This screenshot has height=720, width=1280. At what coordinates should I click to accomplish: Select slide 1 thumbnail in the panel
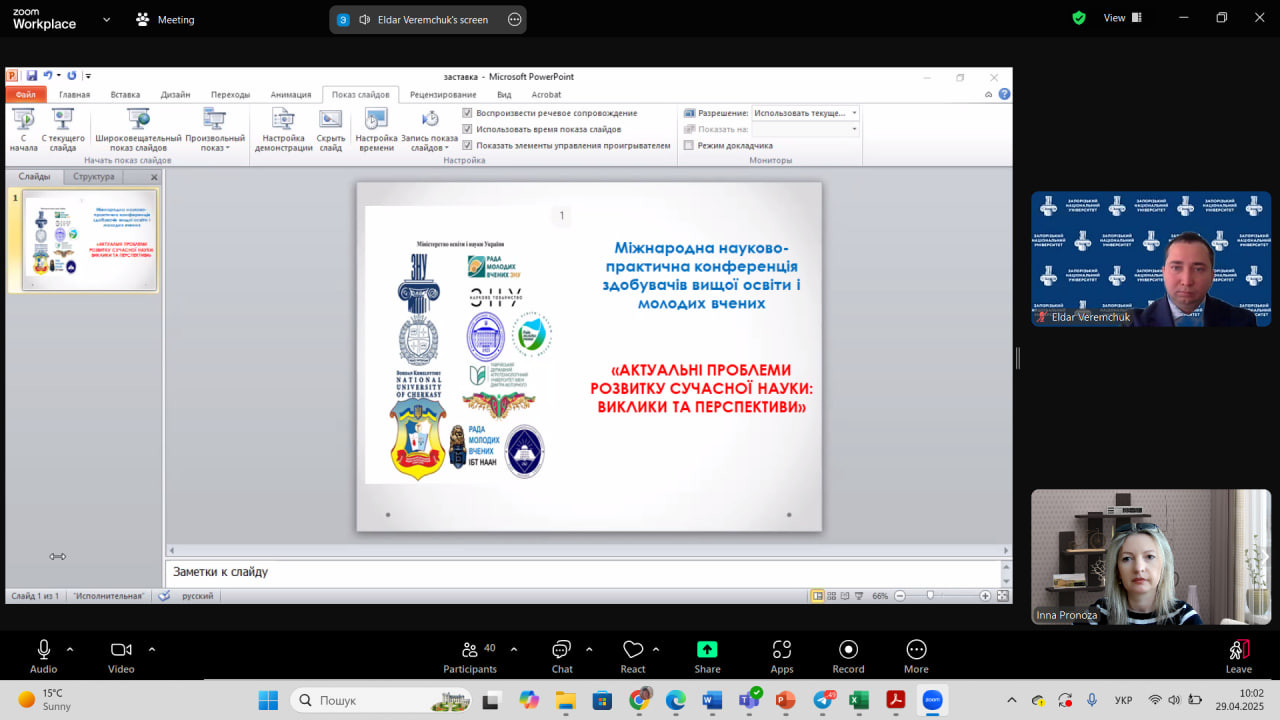pos(90,241)
